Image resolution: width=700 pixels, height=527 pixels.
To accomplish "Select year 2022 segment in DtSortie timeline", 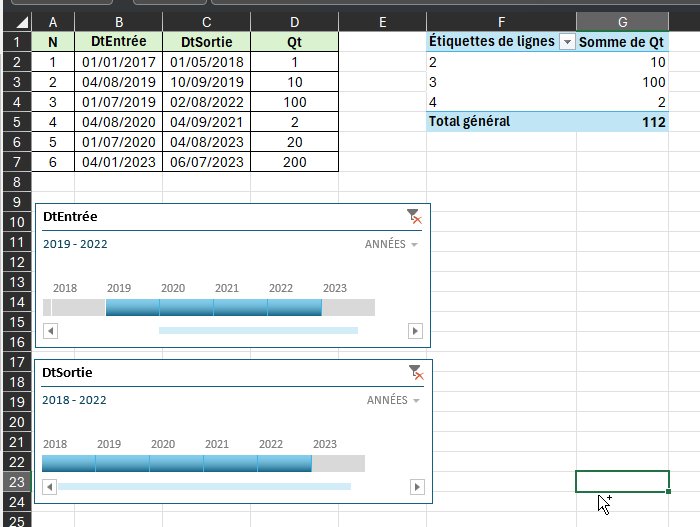I will [284, 464].
